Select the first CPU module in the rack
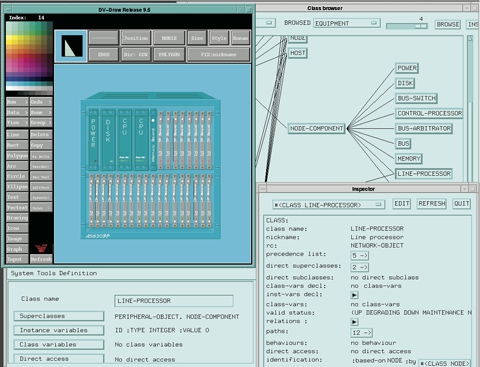Screen dimensions: 480x367 (125, 139)
